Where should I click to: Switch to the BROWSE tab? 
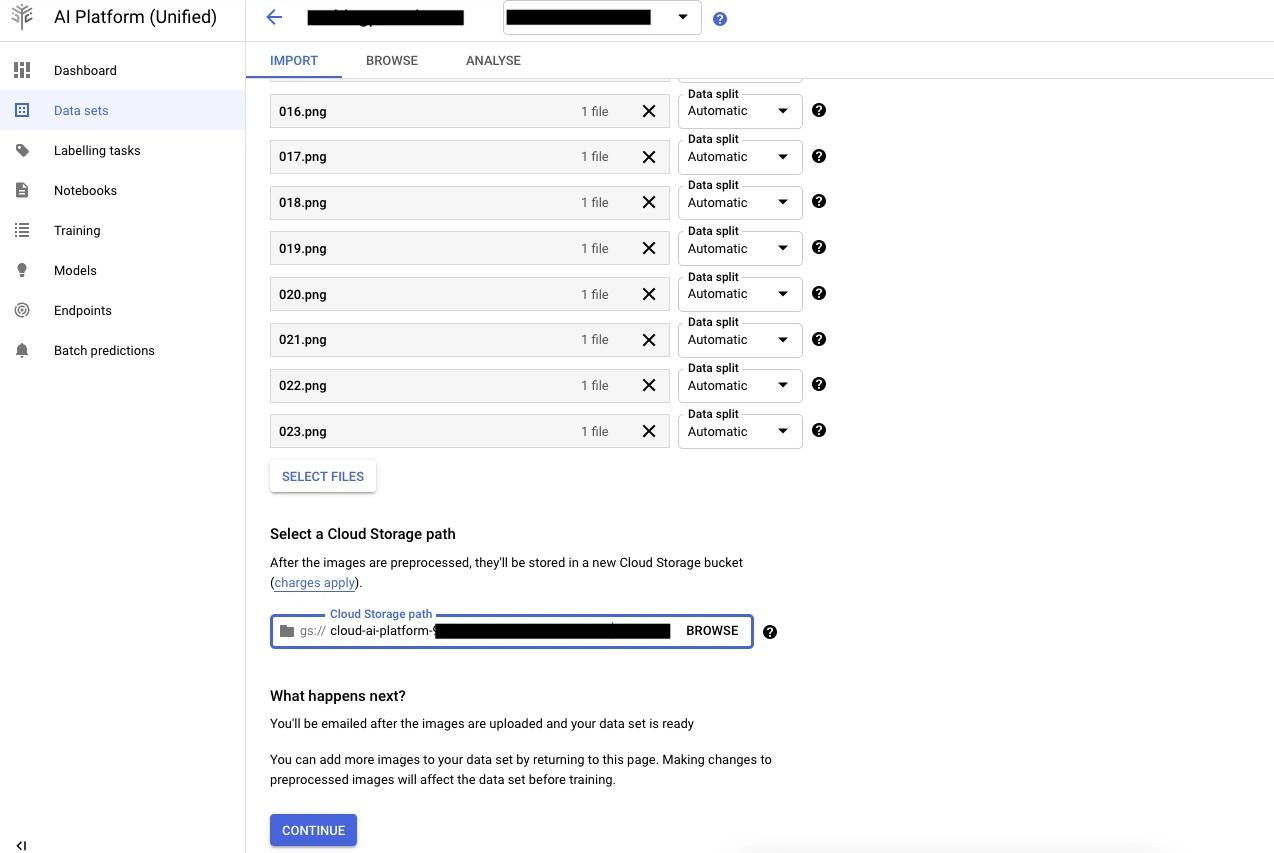click(x=392, y=60)
